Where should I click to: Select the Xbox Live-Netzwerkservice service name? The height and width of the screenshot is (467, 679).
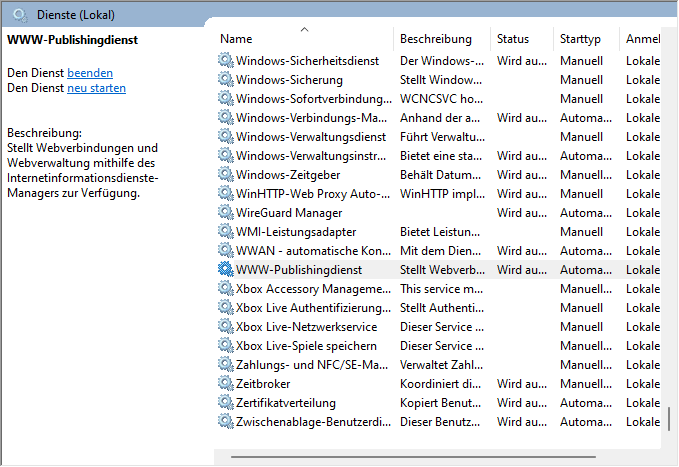tap(307, 327)
